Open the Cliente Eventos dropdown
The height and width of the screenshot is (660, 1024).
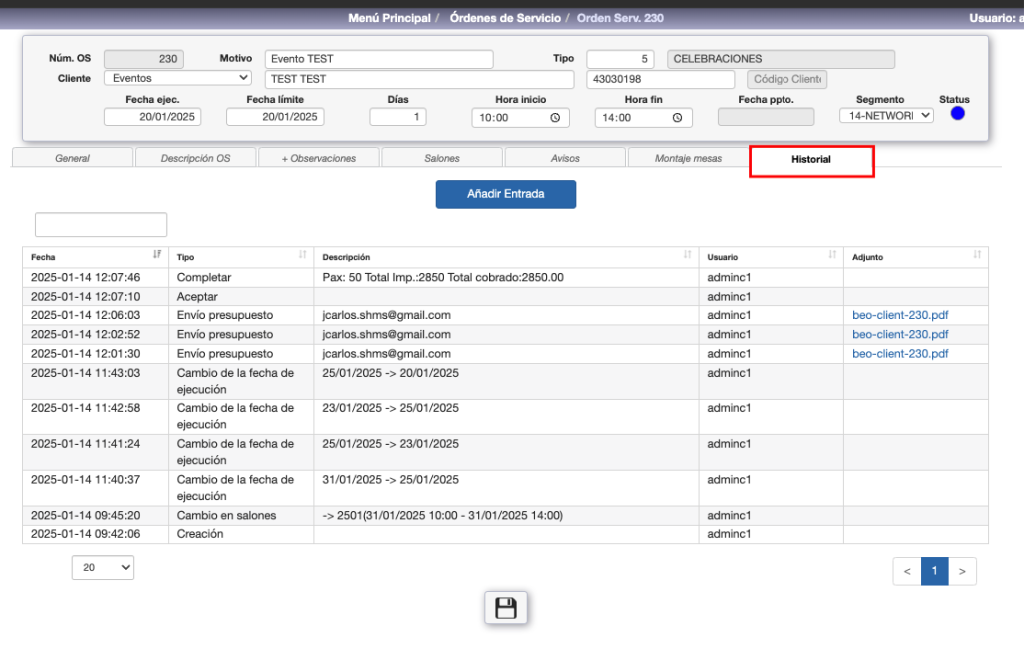coord(178,78)
